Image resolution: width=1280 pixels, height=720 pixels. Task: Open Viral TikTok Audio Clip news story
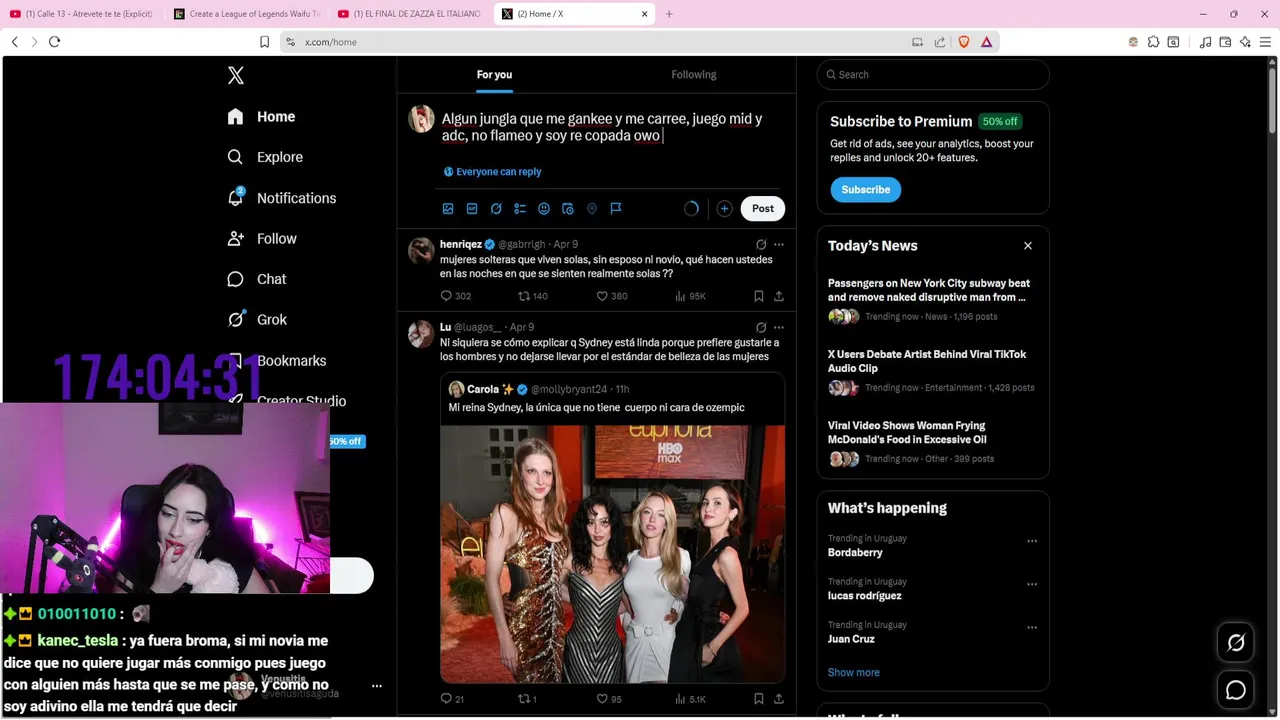(932, 371)
